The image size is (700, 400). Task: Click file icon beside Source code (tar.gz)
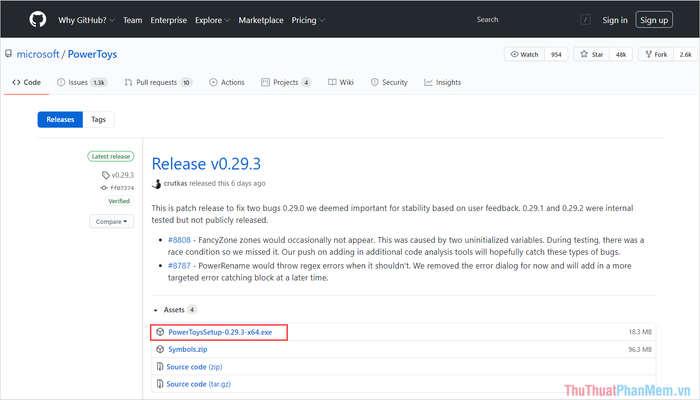(160, 384)
